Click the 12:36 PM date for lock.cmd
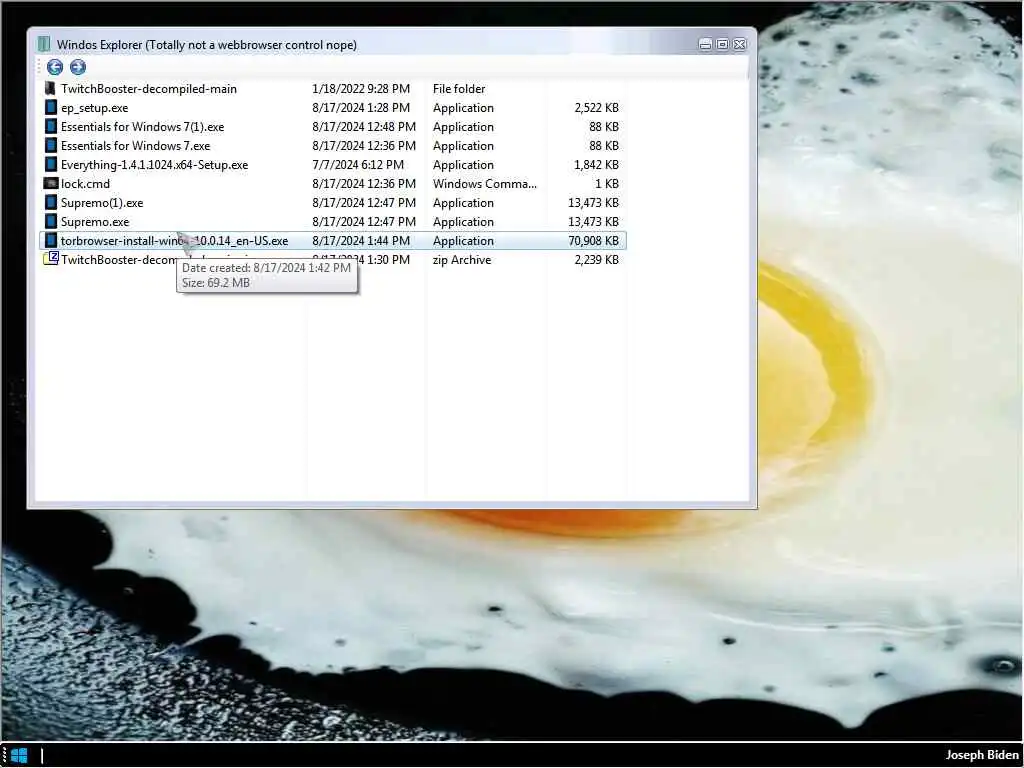 (364, 184)
